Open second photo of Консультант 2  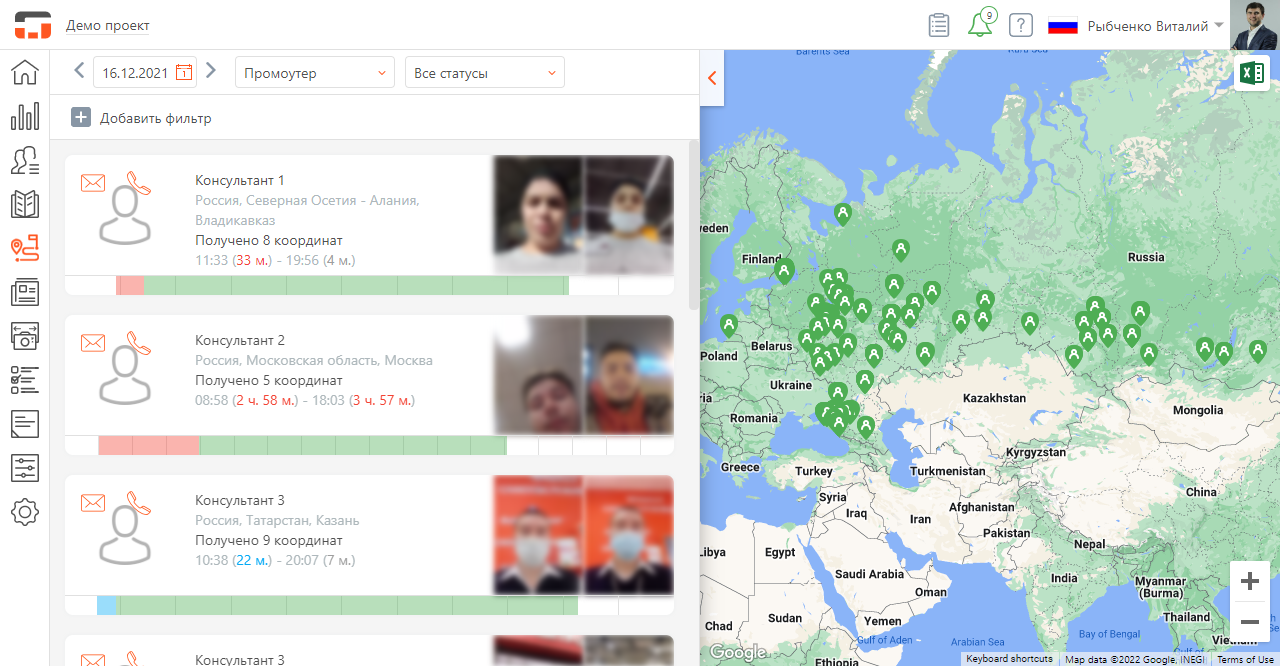point(630,375)
